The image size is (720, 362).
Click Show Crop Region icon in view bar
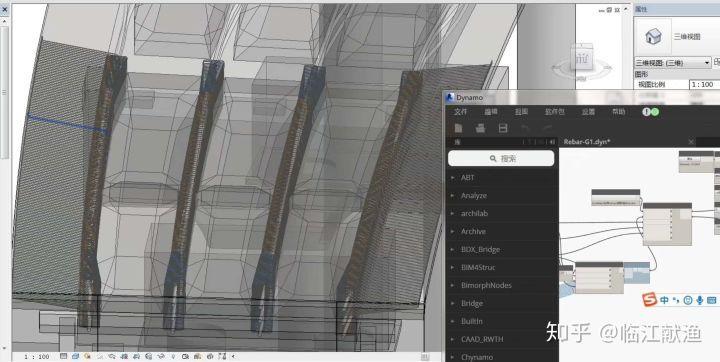tap(136, 356)
